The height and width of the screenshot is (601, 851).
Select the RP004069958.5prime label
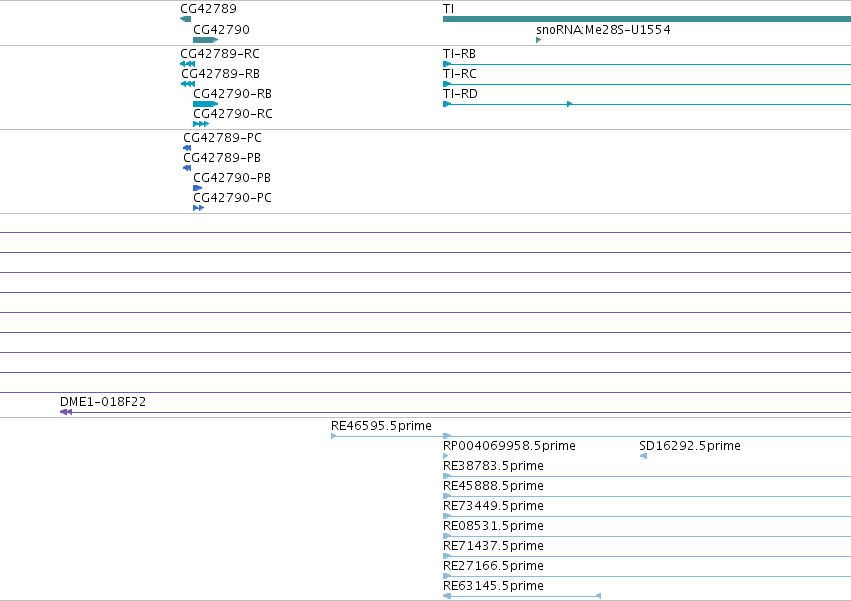click(x=509, y=446)
